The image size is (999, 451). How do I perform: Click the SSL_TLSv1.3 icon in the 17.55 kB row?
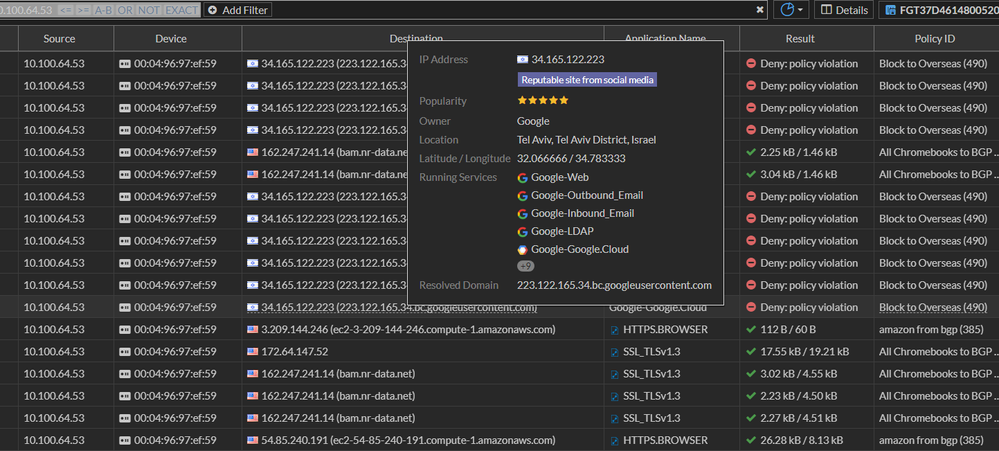[615, 352]
